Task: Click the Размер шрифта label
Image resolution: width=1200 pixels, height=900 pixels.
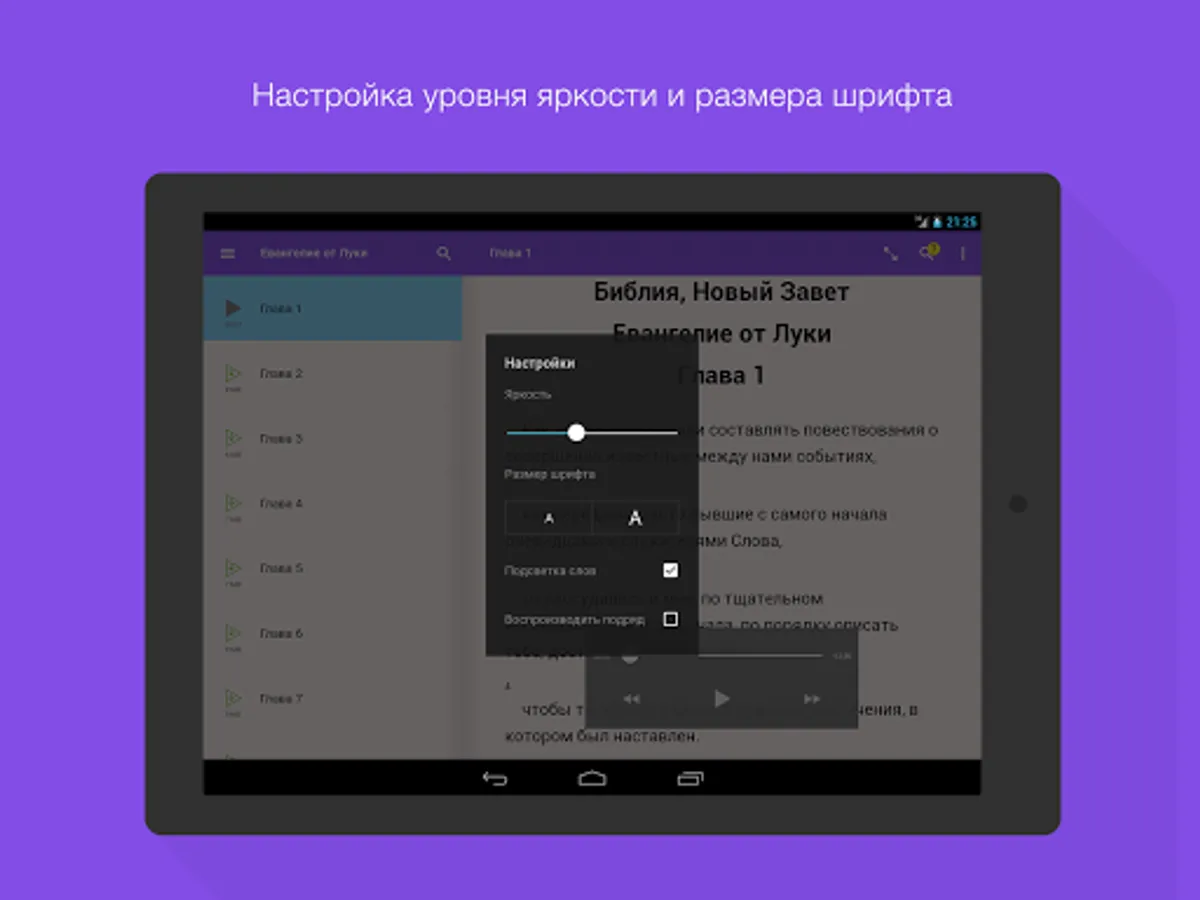Action: 549,475
